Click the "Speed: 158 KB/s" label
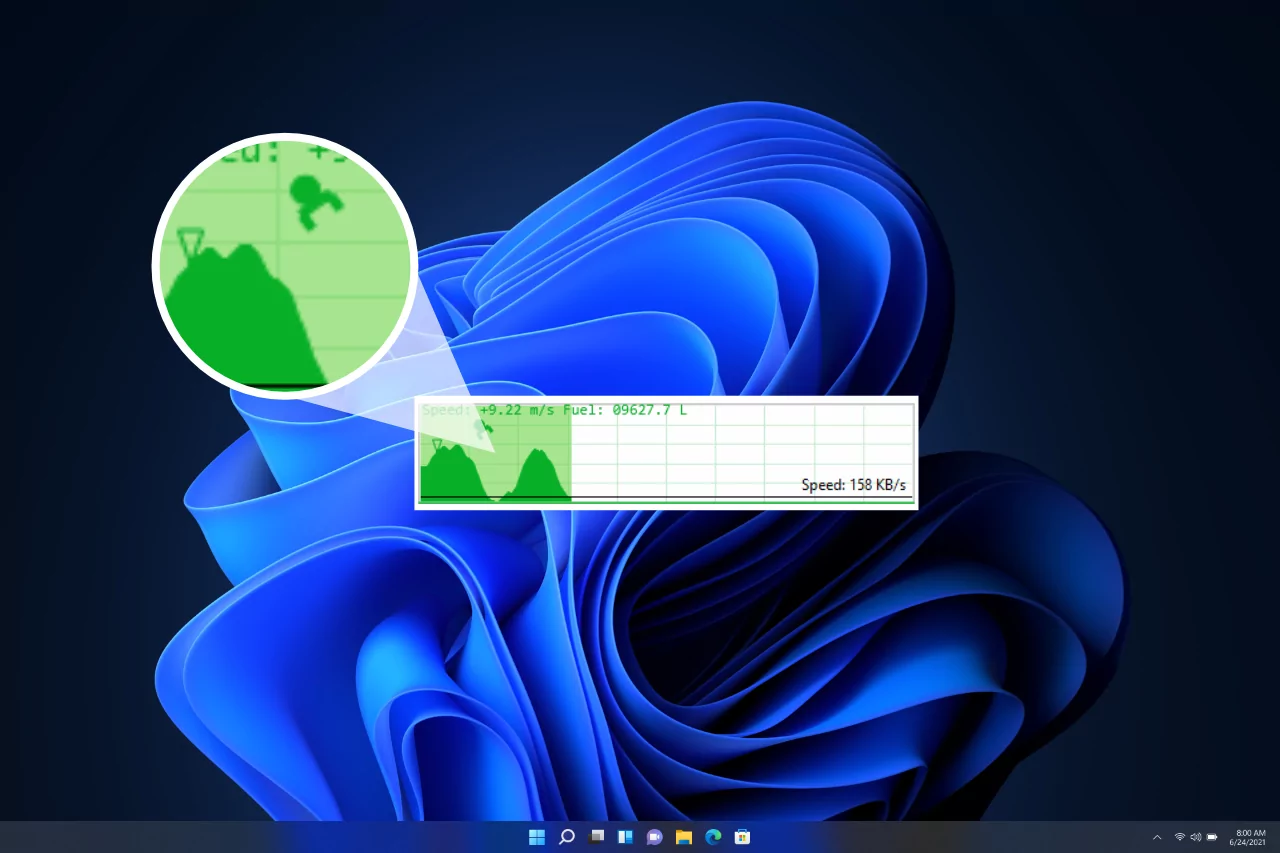The image size is (1280, 853). pyautogui.click(x=853, y=485)
